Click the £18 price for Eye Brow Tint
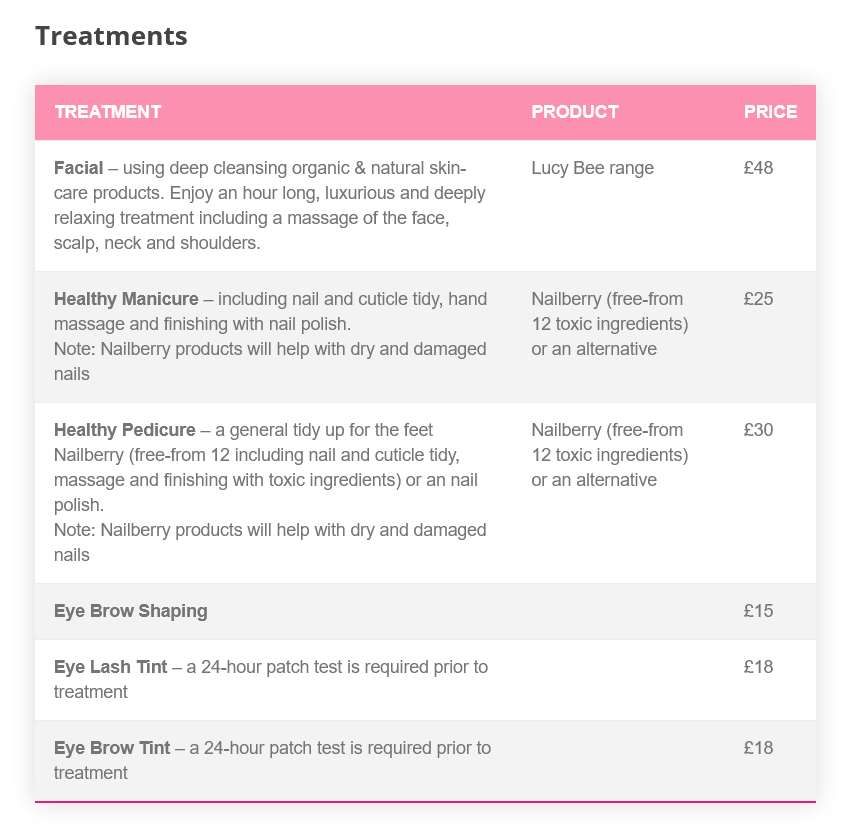This screenshot has height=833, width=857. coord(758,748)
